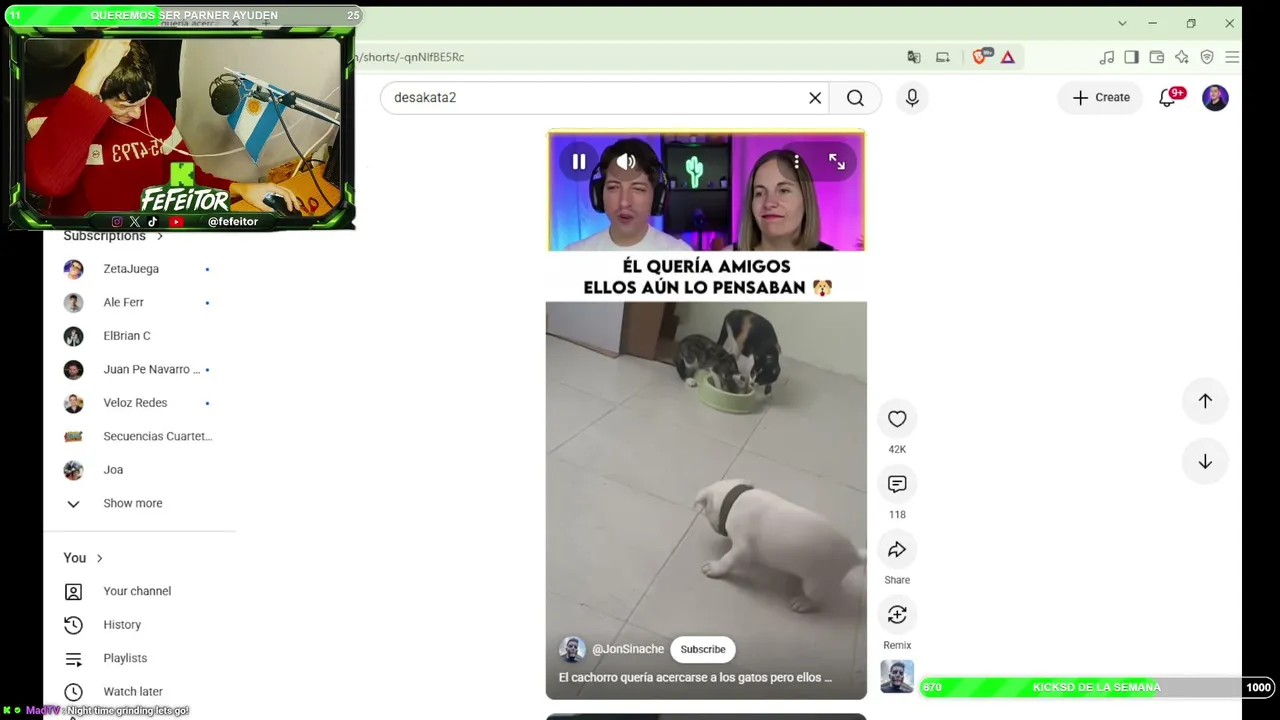Run search with the magnifier button
The image size is (1280, 720).
[x=855, y=98]
